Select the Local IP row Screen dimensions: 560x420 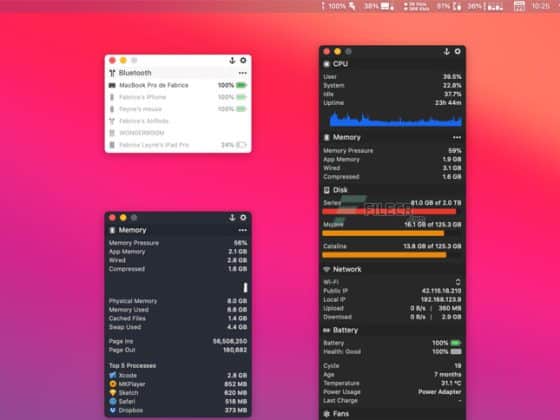[392, 300]
